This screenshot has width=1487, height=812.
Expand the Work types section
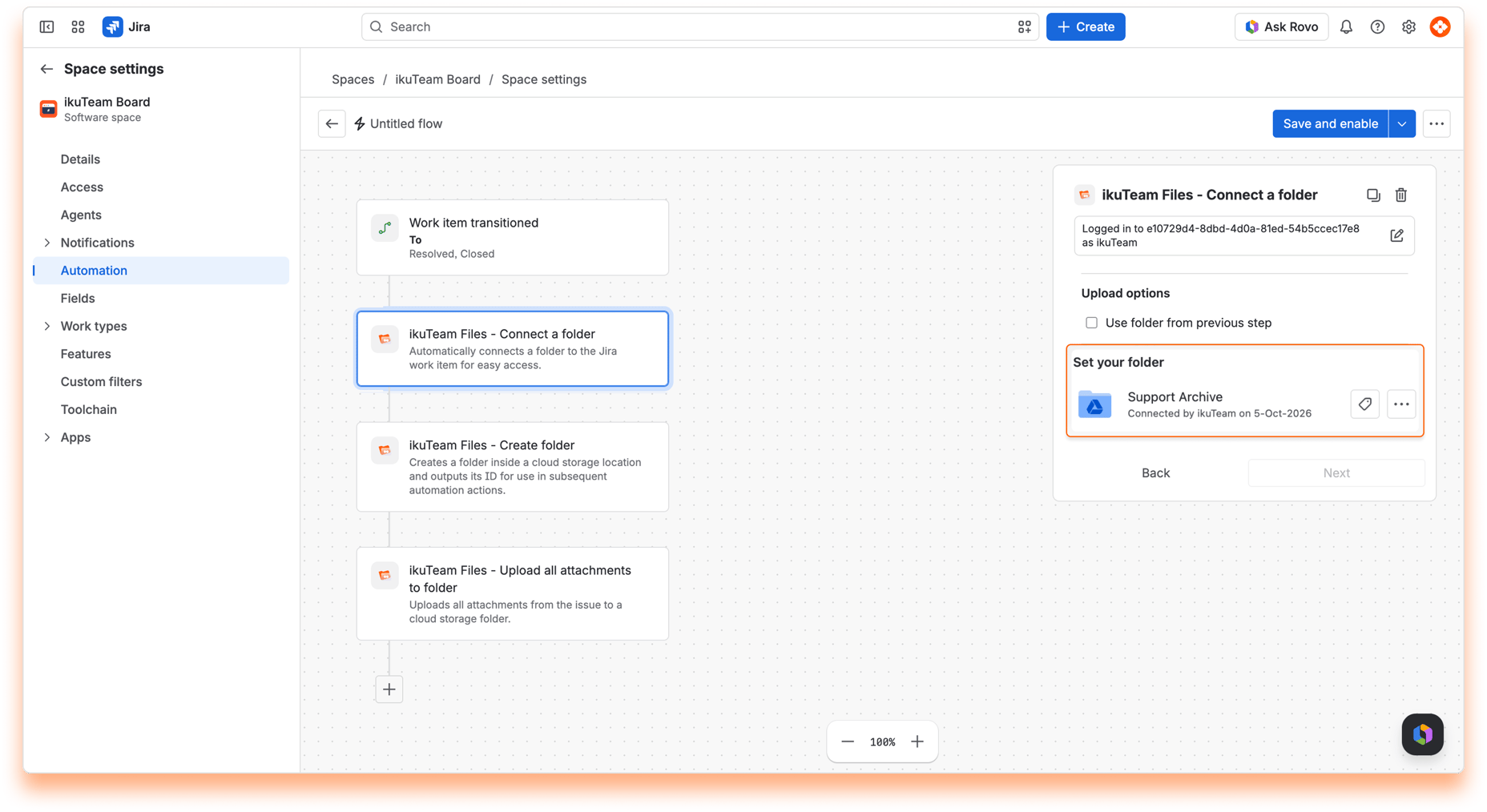tap(47, 326)
